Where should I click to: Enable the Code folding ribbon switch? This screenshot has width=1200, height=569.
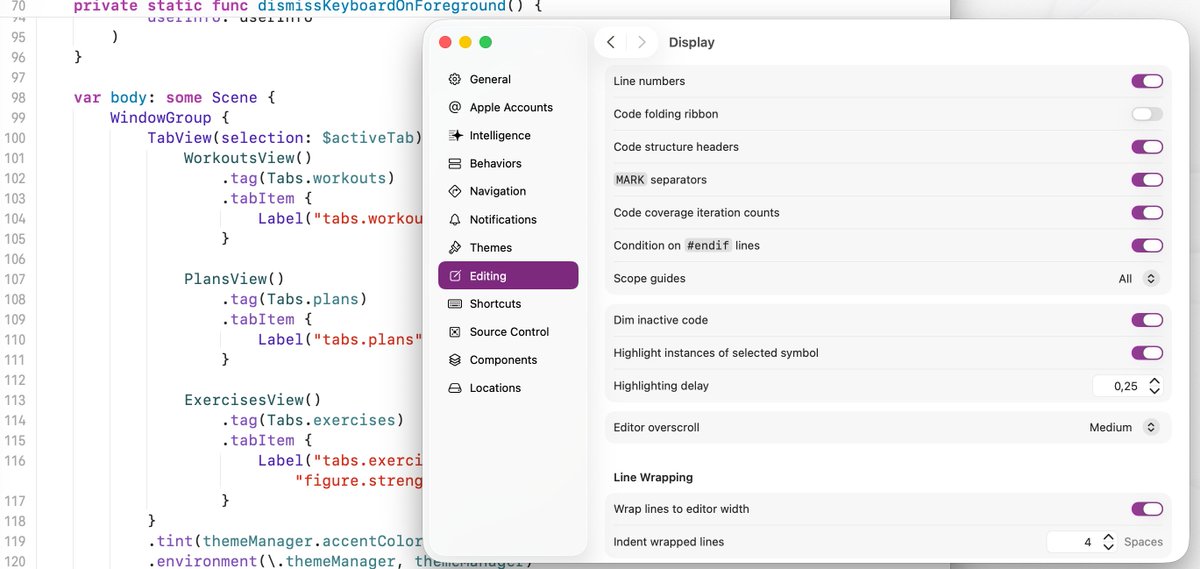(x=1147, y=114)
